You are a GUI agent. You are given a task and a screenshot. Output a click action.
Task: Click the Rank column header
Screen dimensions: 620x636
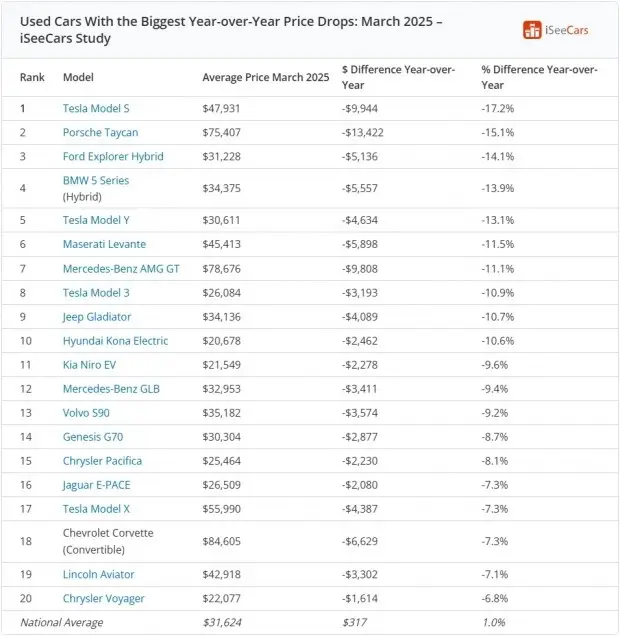click(x=32, y=77)
